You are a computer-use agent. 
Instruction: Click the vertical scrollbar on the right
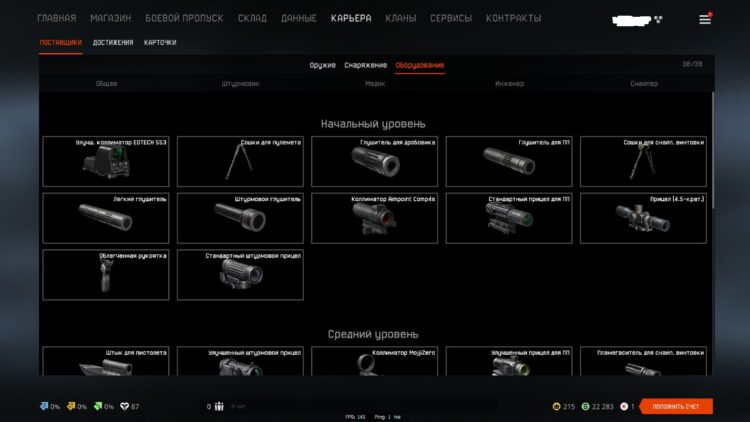(712, 150)
